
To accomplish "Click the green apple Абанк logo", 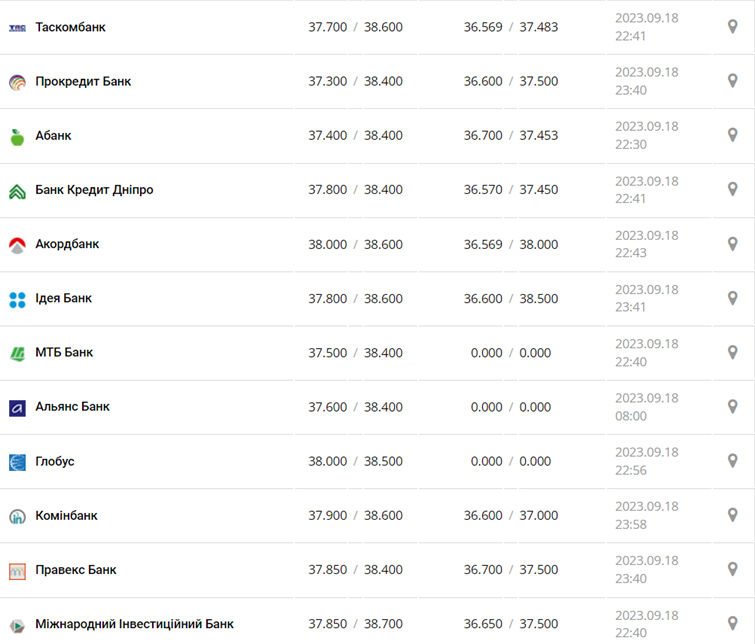I will pos(17,137).
